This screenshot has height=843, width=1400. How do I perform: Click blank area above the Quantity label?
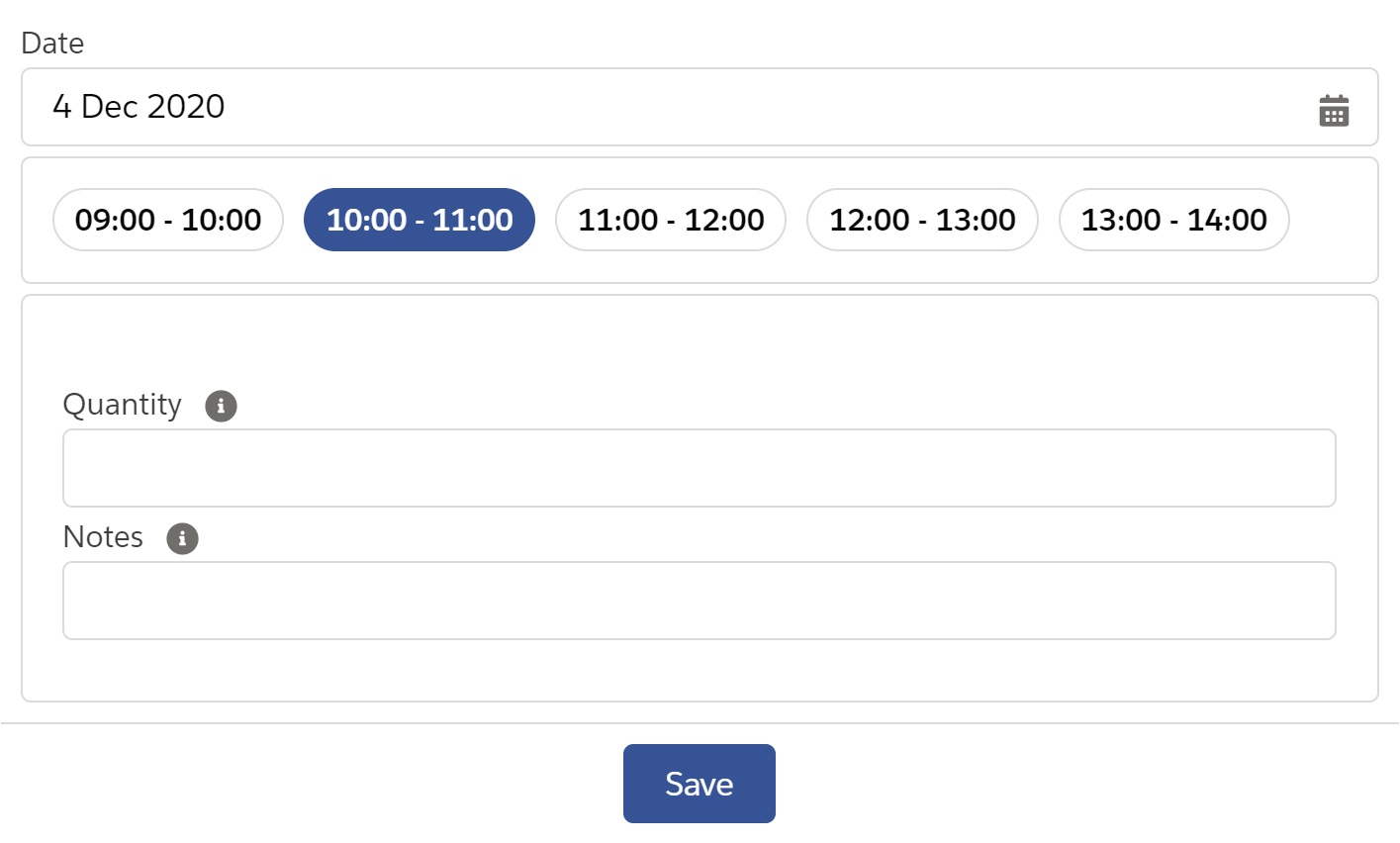point(699,341)
